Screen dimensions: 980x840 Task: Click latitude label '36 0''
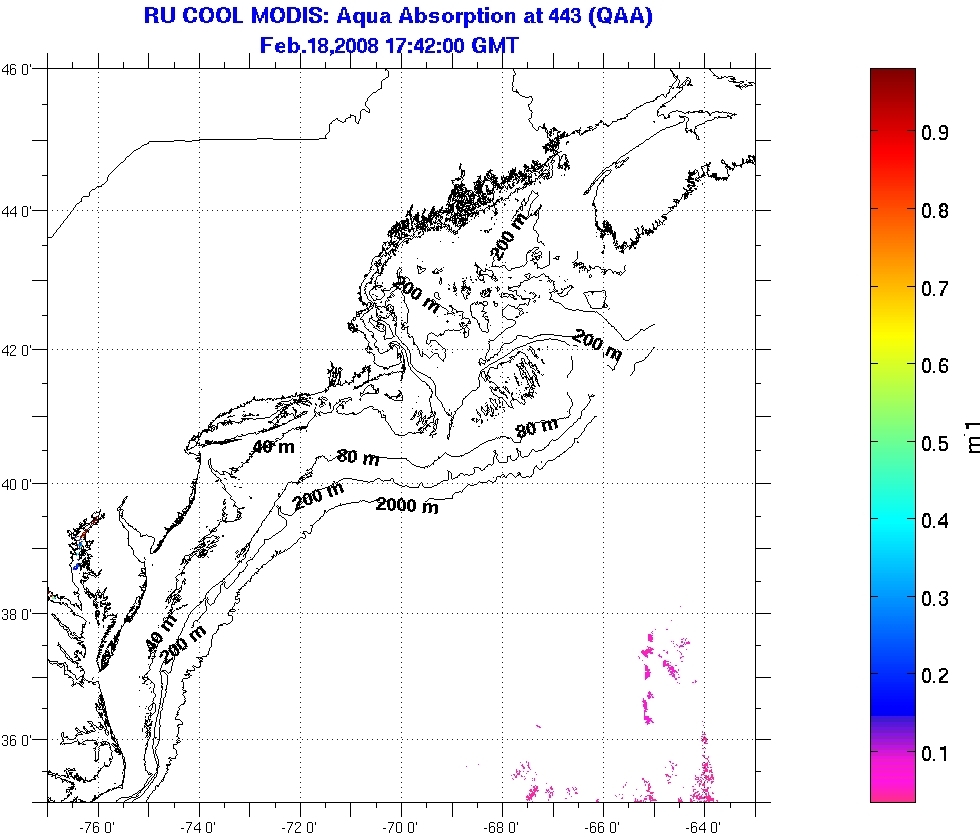16,740
